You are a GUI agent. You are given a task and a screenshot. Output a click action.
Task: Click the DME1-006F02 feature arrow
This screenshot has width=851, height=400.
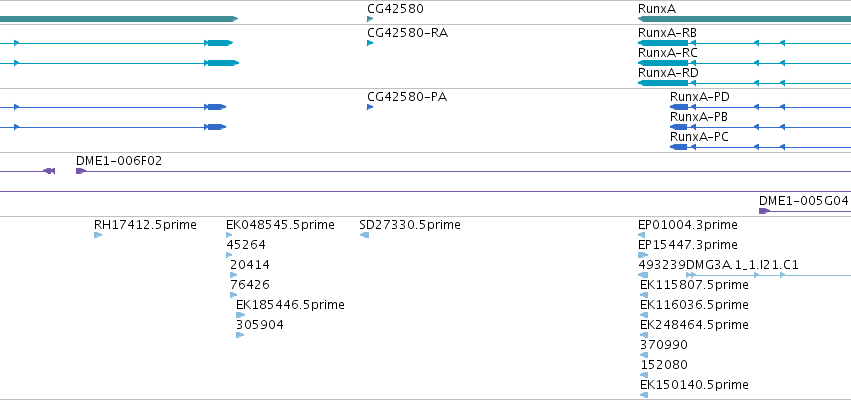pyautogui.click(x=81, y=171)
